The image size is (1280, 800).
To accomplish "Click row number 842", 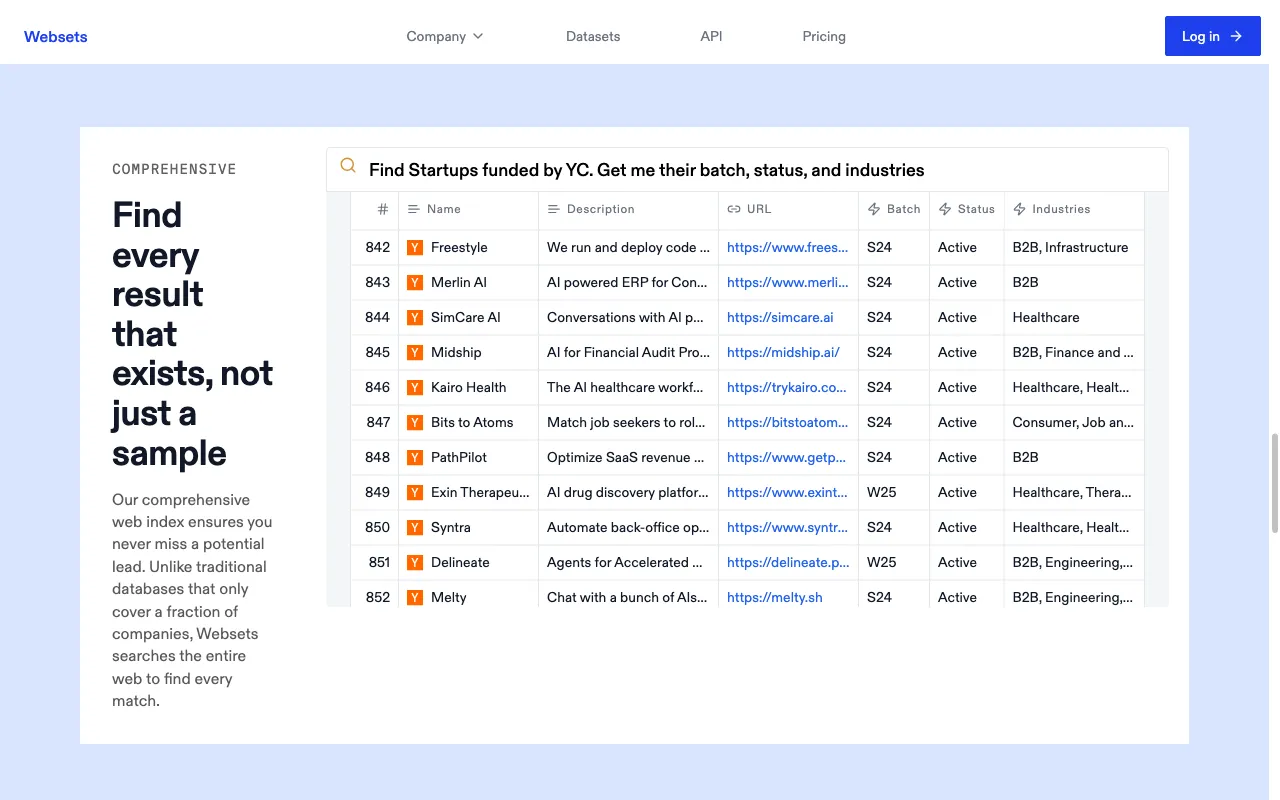I will [x=377, y=247].
